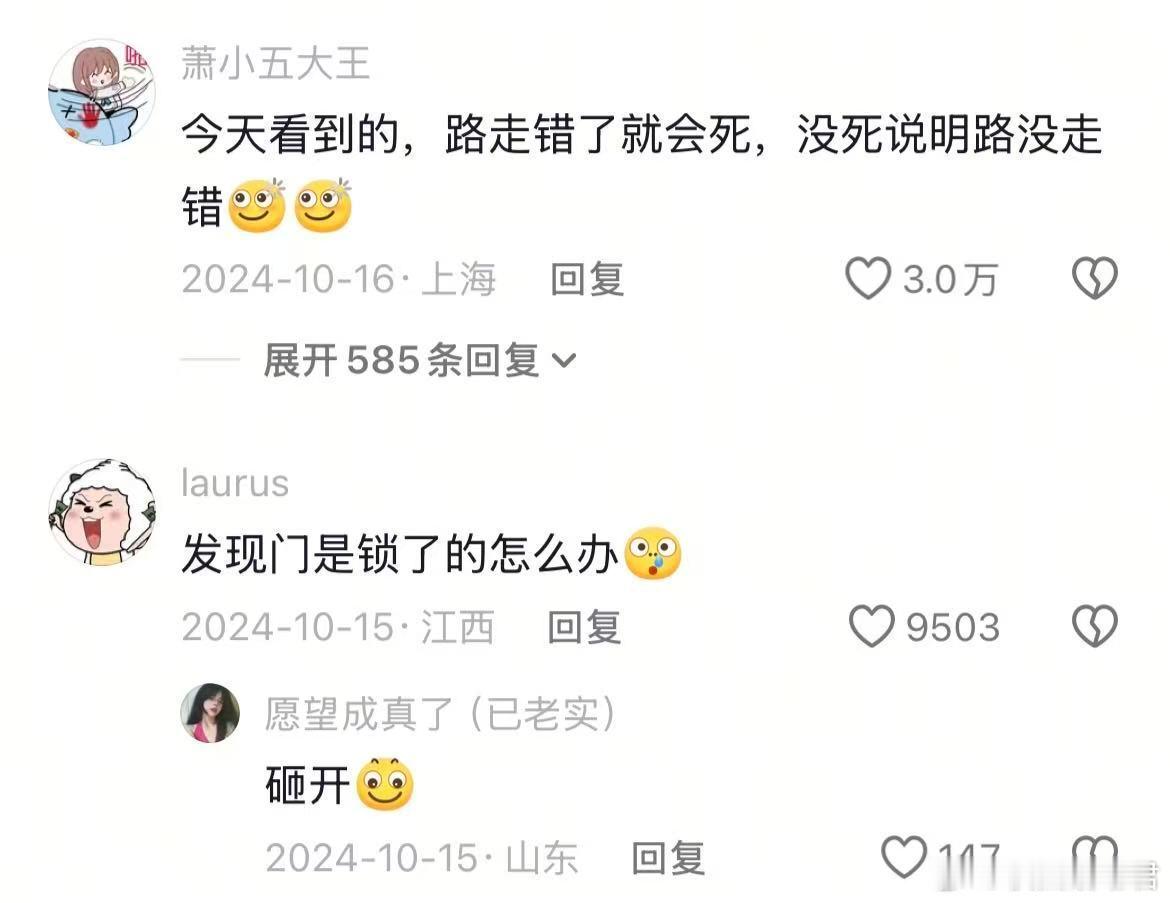
Task: Select comment text starting 今天看到的
Action: click(x=642, y=170)
